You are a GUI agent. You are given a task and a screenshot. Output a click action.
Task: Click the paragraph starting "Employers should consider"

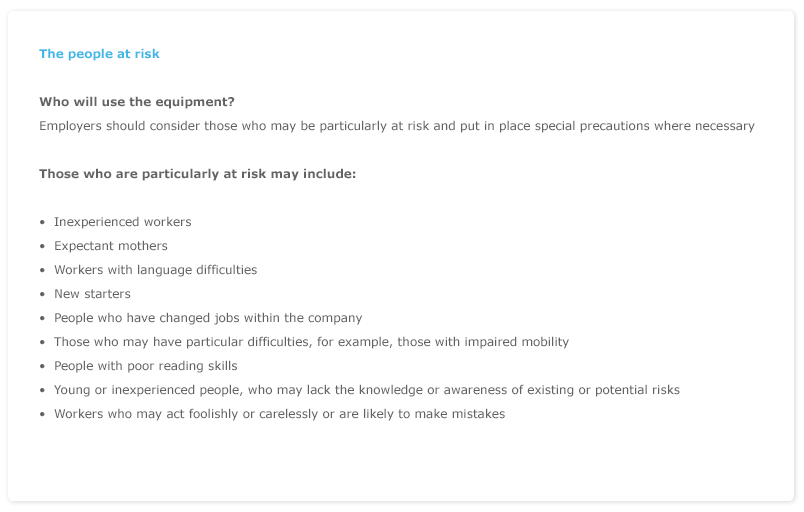(396, 126)
